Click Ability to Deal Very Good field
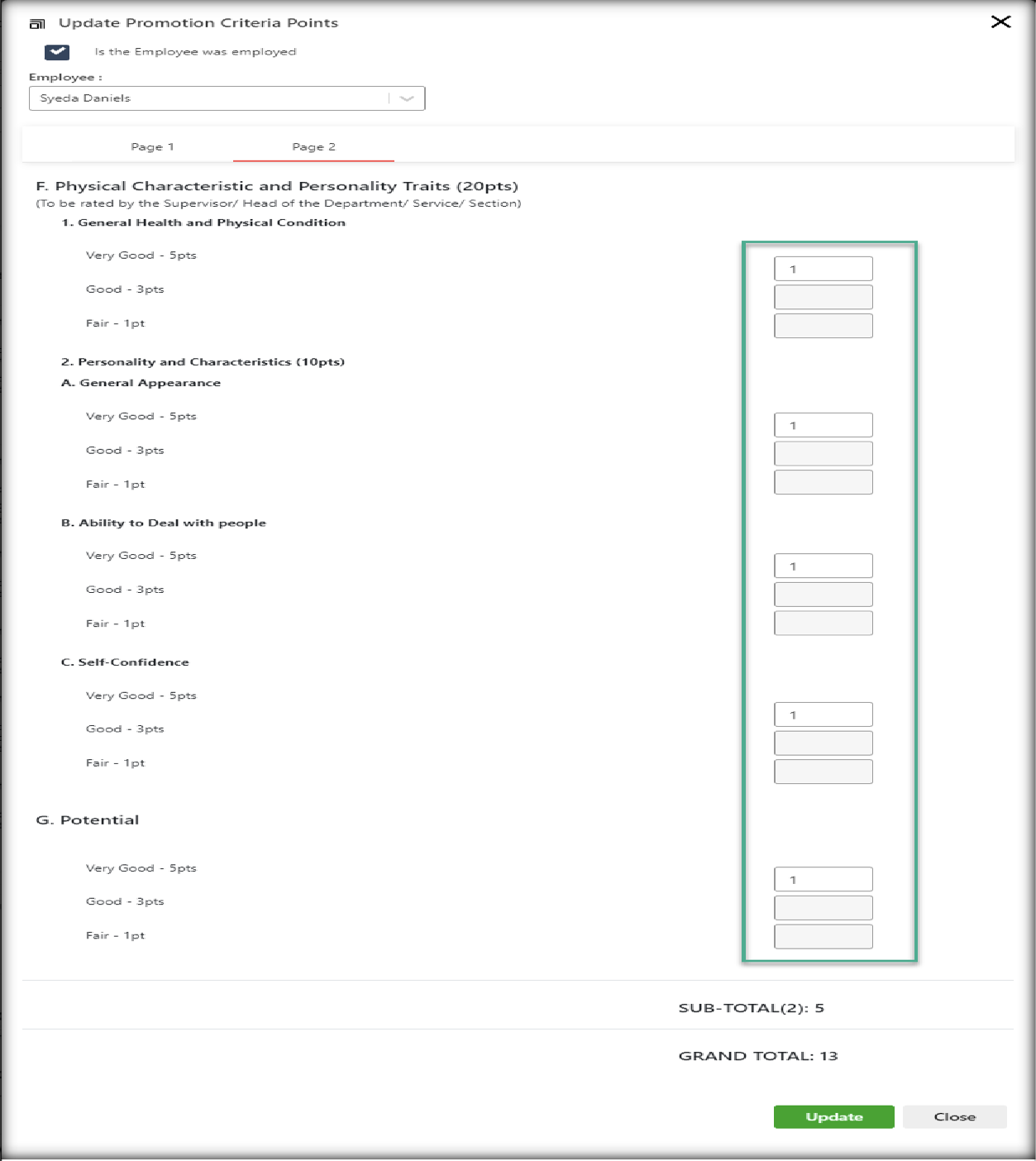Viewport: 1036px width, 1161px height. (823, 566)
